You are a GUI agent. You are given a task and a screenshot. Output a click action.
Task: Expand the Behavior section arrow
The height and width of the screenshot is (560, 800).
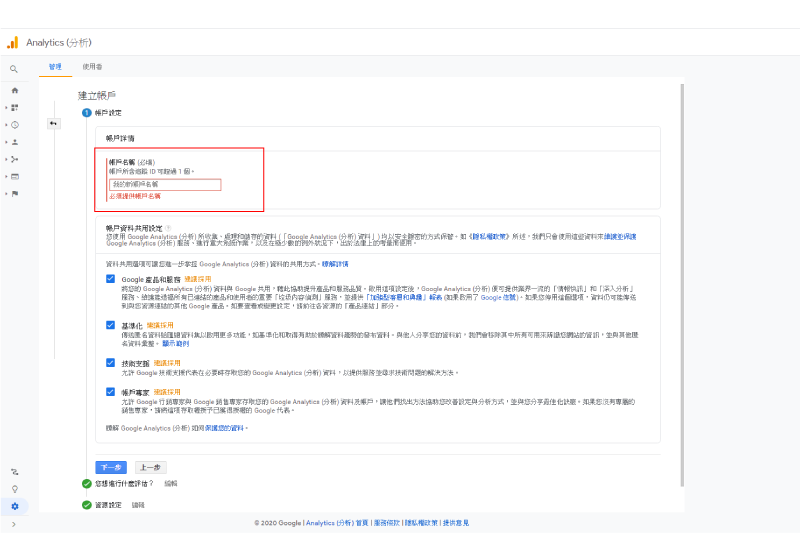[x=6, y=176]
